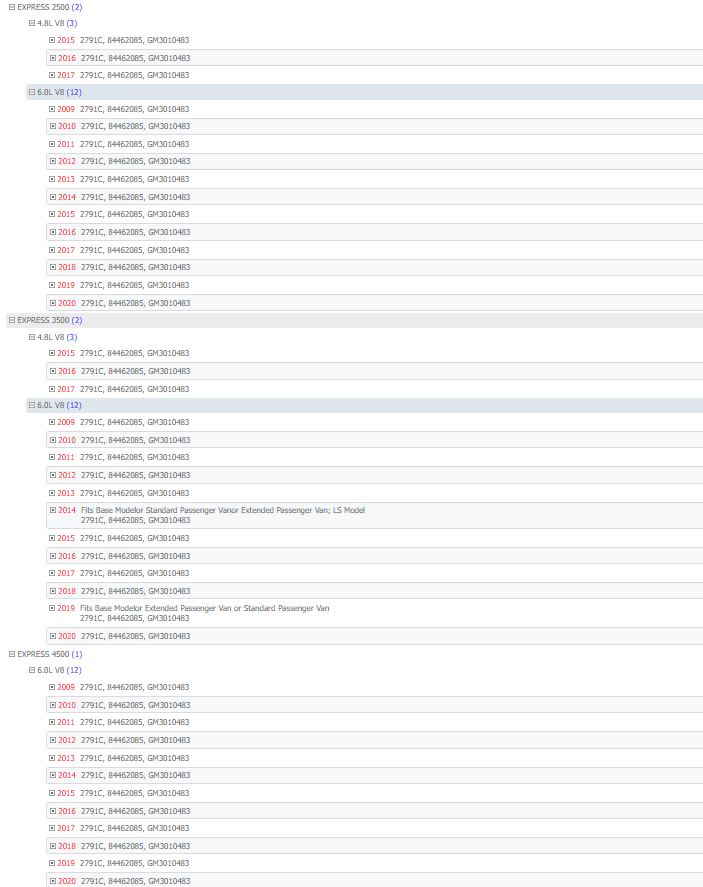
Task: Expand 2018 under EXPRESS 4500 6.0L V8
Action: point(53,846)
